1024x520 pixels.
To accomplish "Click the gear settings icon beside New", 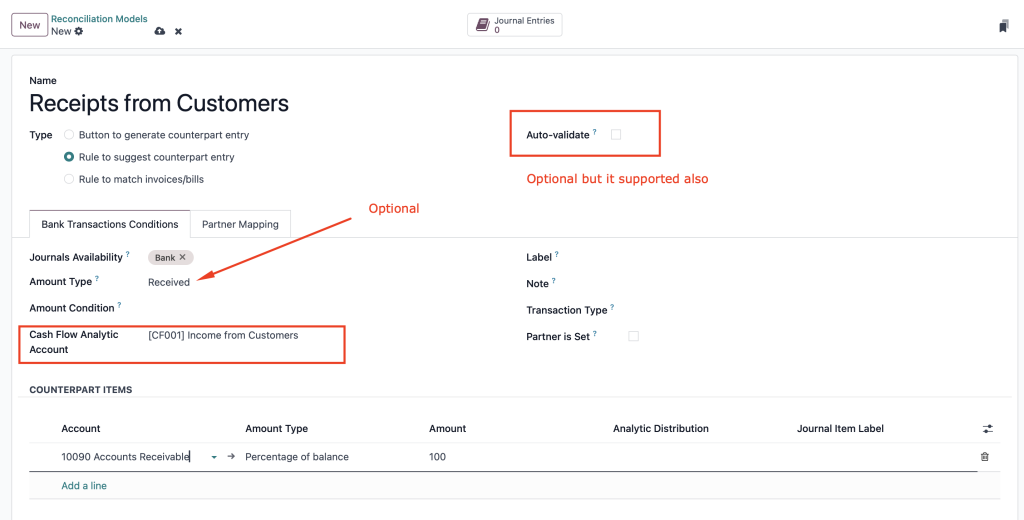I will click(x=79, y=31).
